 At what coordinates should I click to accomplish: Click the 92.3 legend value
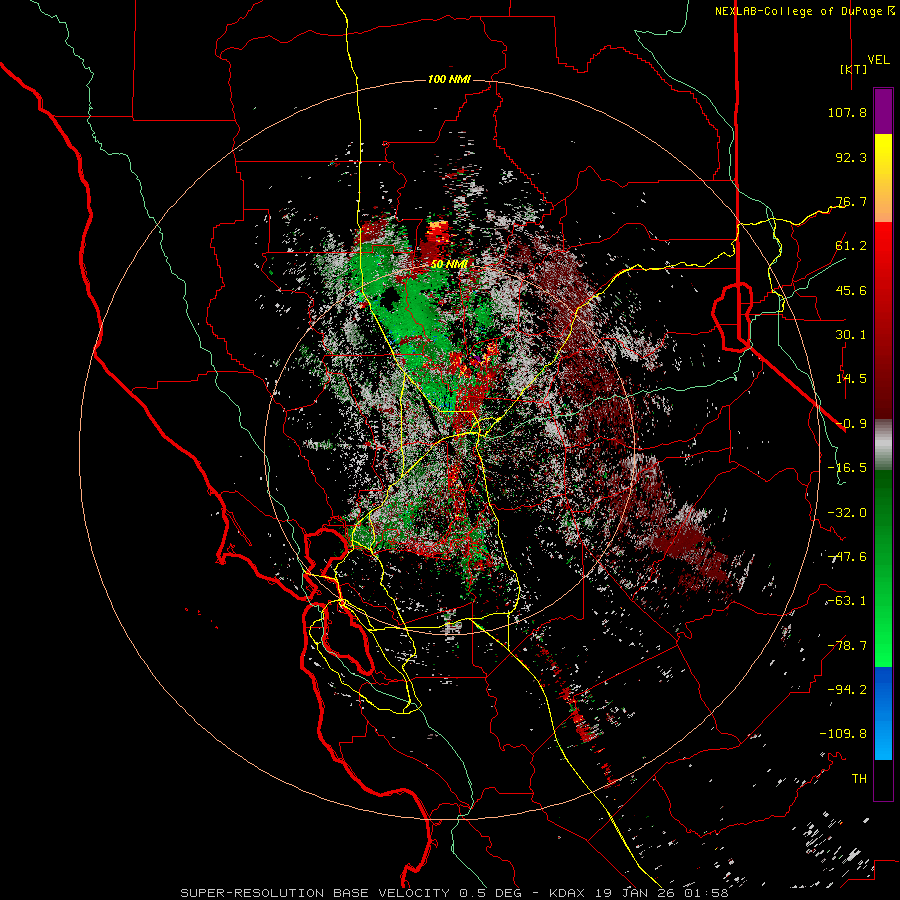(851, 157)
